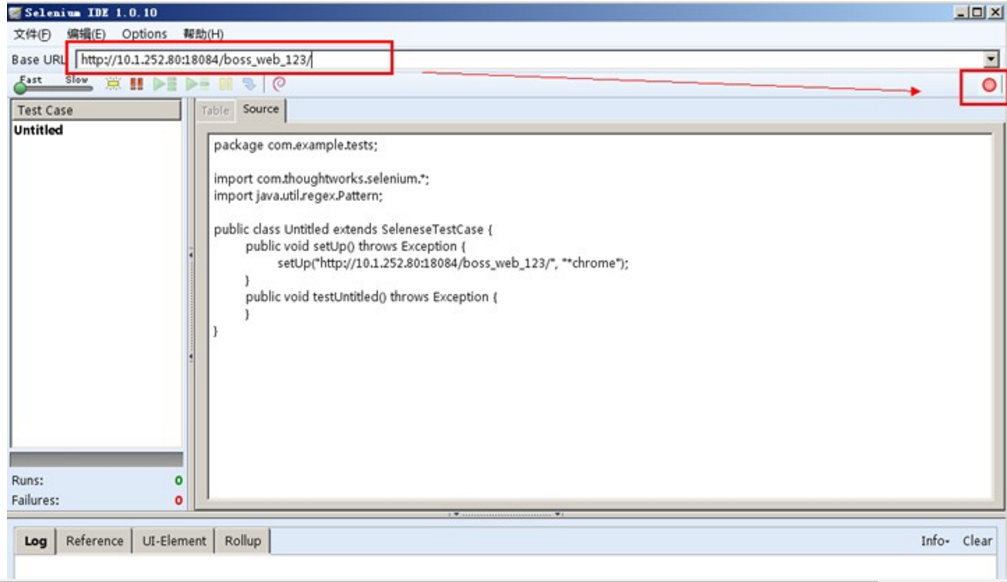
Task: Apply rollup rules with swirl icon
Action: tap(279, 84)
